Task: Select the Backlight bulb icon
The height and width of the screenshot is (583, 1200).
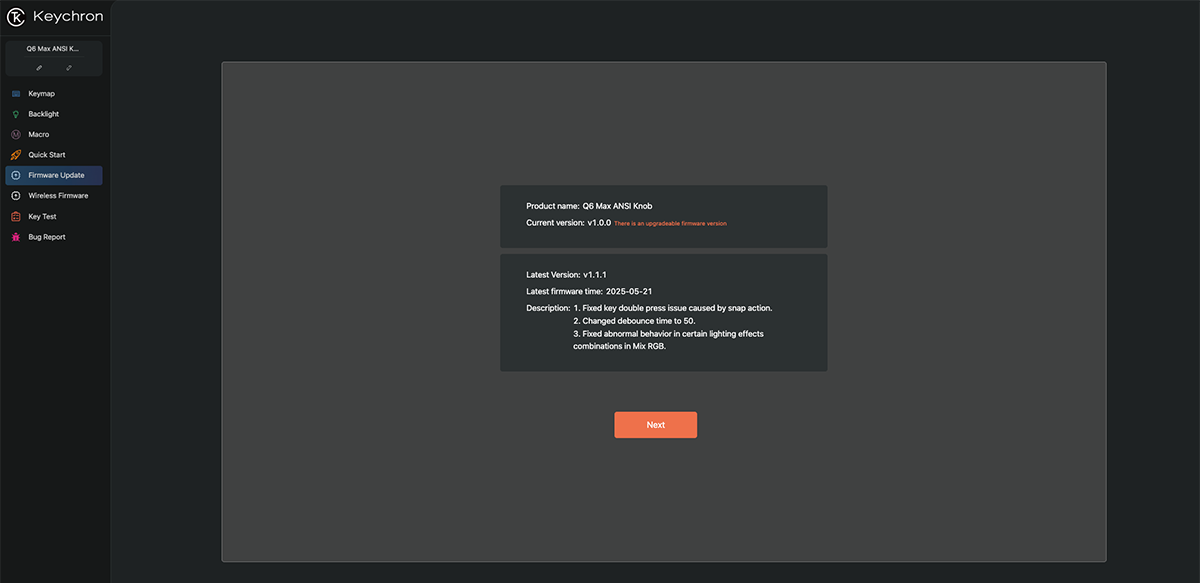Action: tap(16, 114)
